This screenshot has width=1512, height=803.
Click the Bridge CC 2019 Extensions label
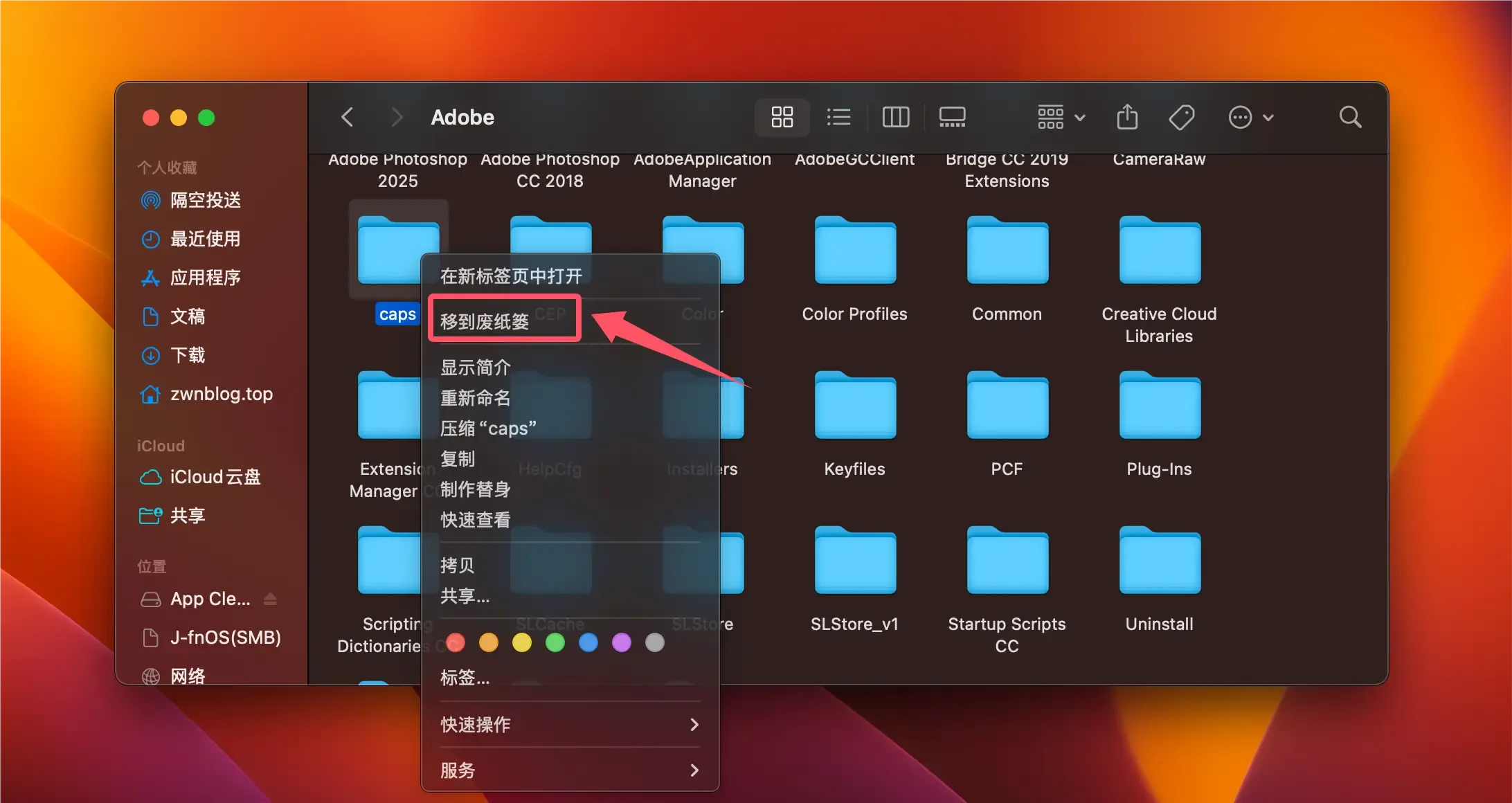1007,170
